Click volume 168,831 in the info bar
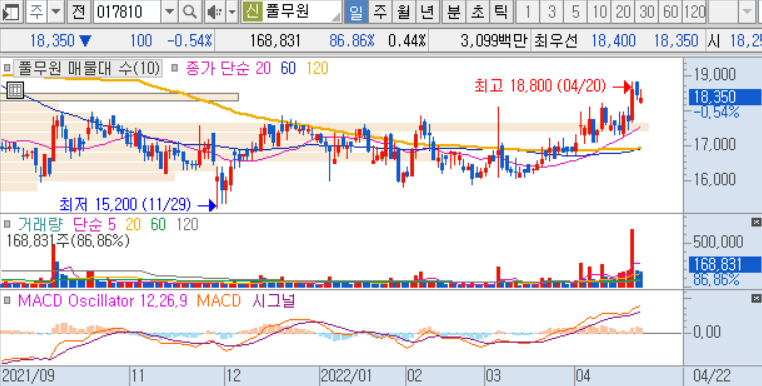The height and width of the screenshot is (386, 762). point(275,41)
